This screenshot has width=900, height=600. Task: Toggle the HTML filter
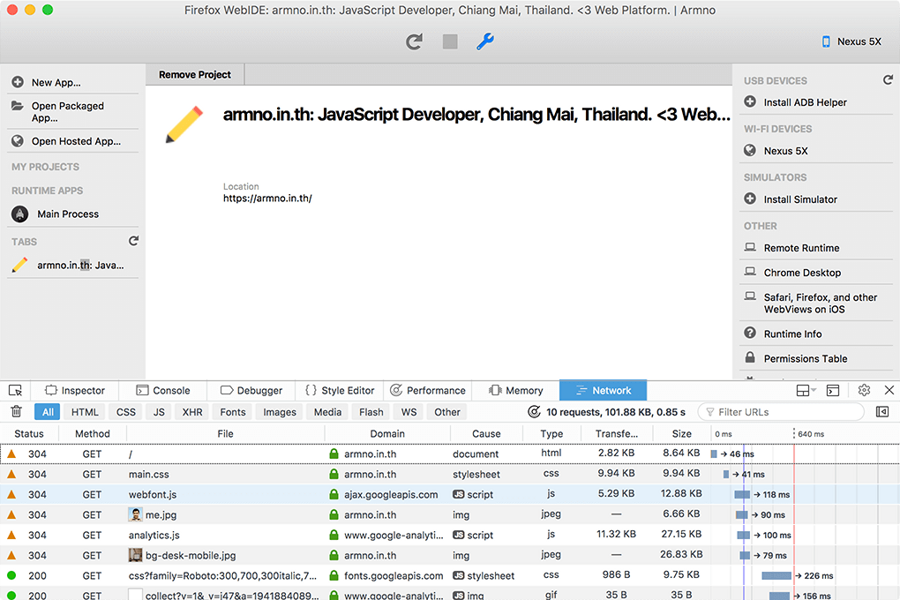(85, 412)
